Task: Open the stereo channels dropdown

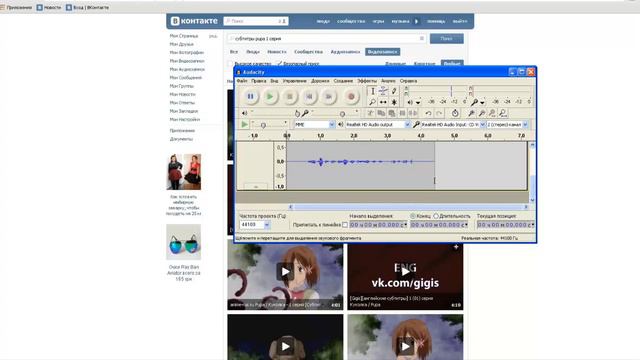Action: (x=525, y=124)
